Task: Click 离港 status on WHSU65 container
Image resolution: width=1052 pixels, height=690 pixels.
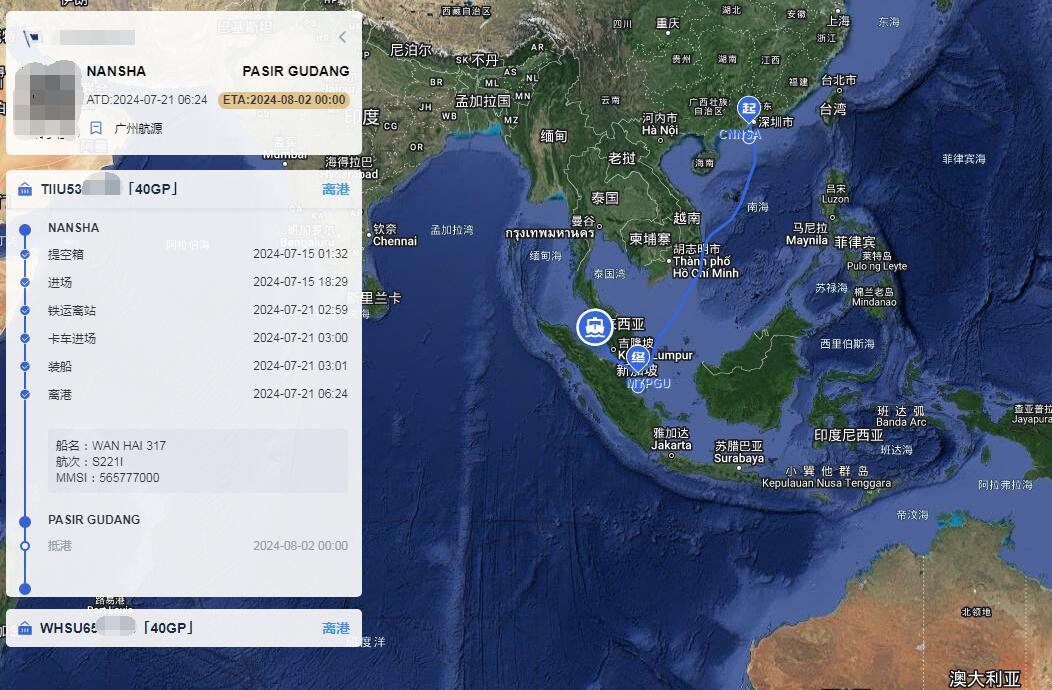Action: pyautogui.click(x=335, y=628)
